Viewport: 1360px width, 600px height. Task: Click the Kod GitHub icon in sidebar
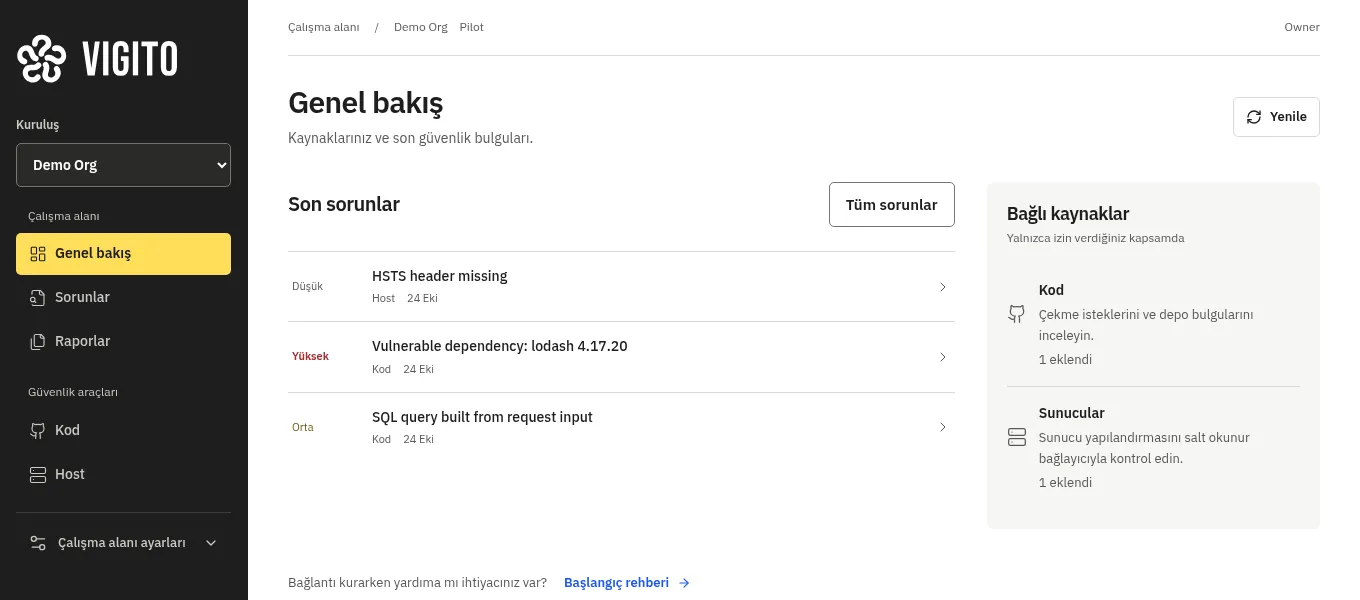click(x=38, y=431)
